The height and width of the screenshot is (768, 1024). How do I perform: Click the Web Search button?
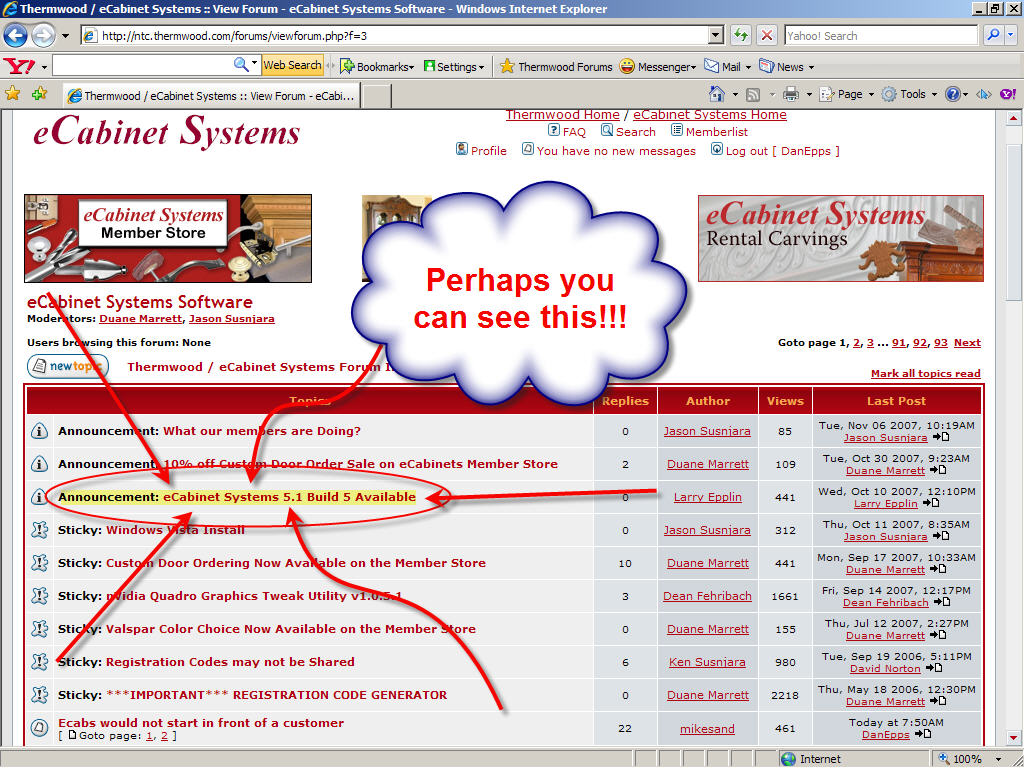coord(292,65)
